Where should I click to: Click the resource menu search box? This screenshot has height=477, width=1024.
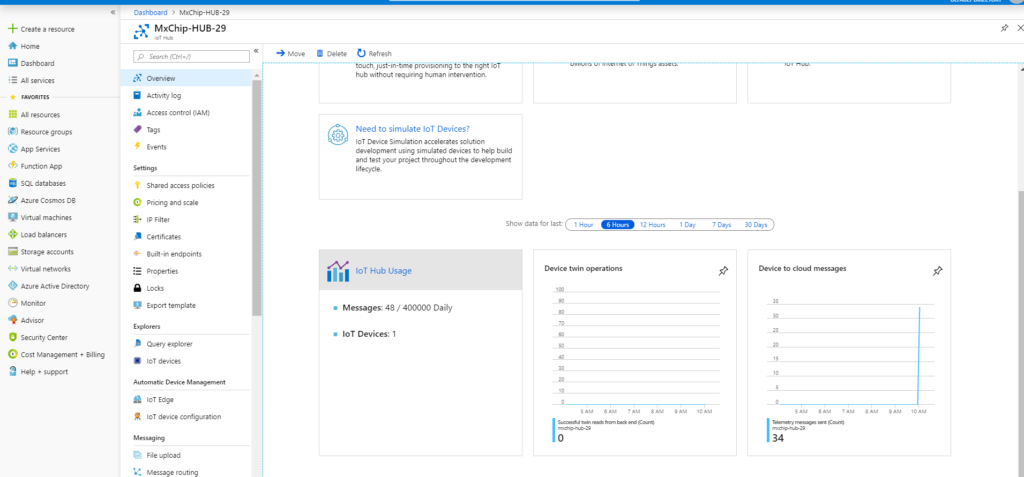coord(190,56)
